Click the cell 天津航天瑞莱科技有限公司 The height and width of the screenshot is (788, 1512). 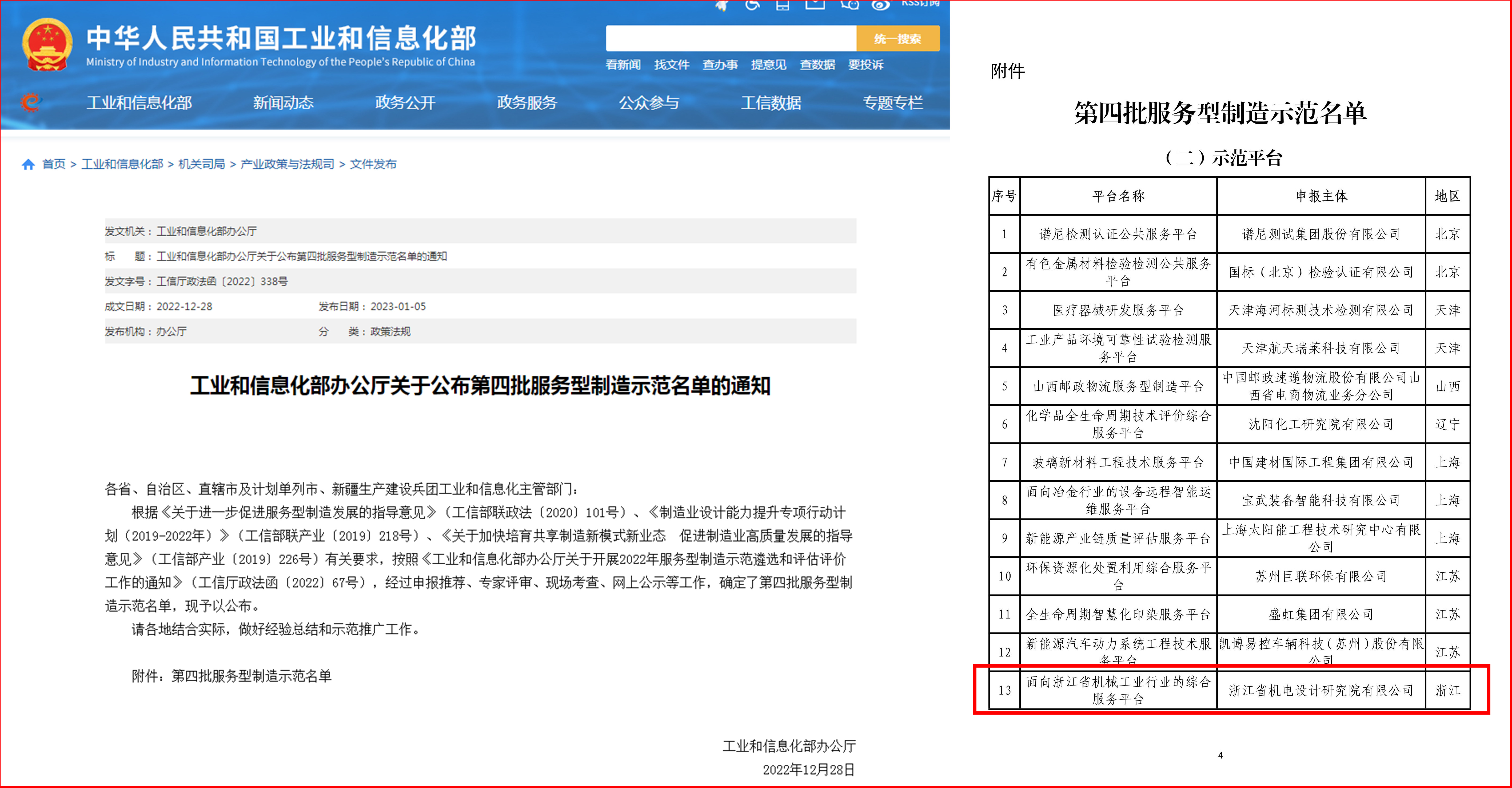1321,348
